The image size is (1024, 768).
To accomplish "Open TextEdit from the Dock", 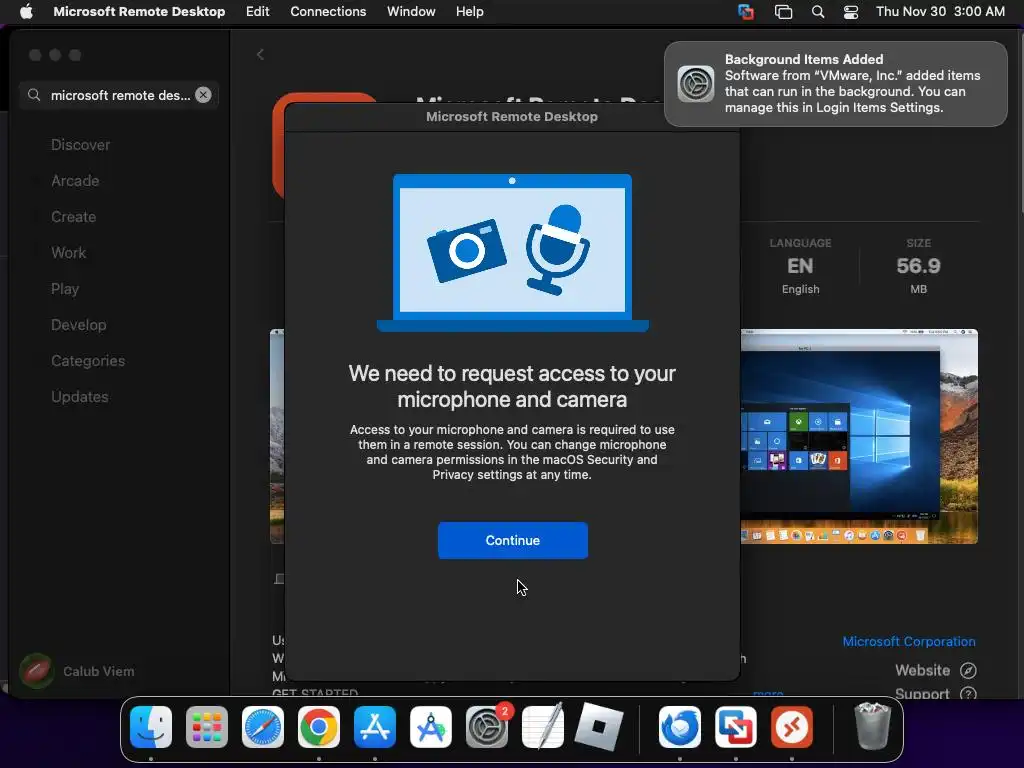I will [543, 726].
